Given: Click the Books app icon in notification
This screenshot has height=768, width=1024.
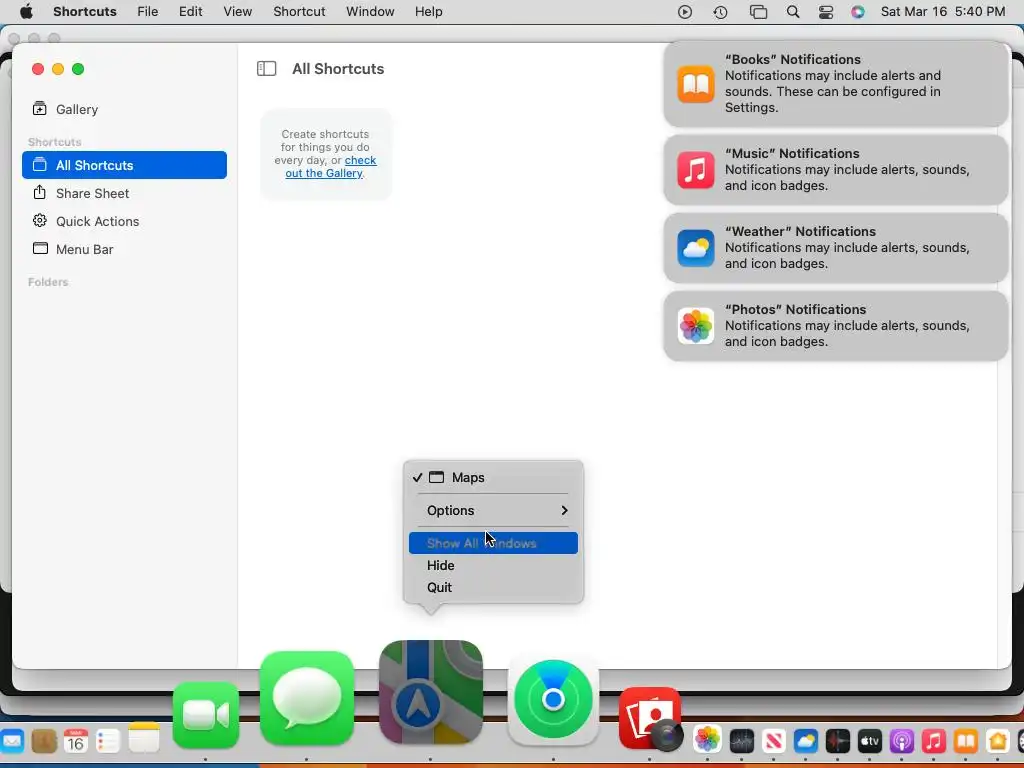Looking at the screenshot, I should click(696, 84).
